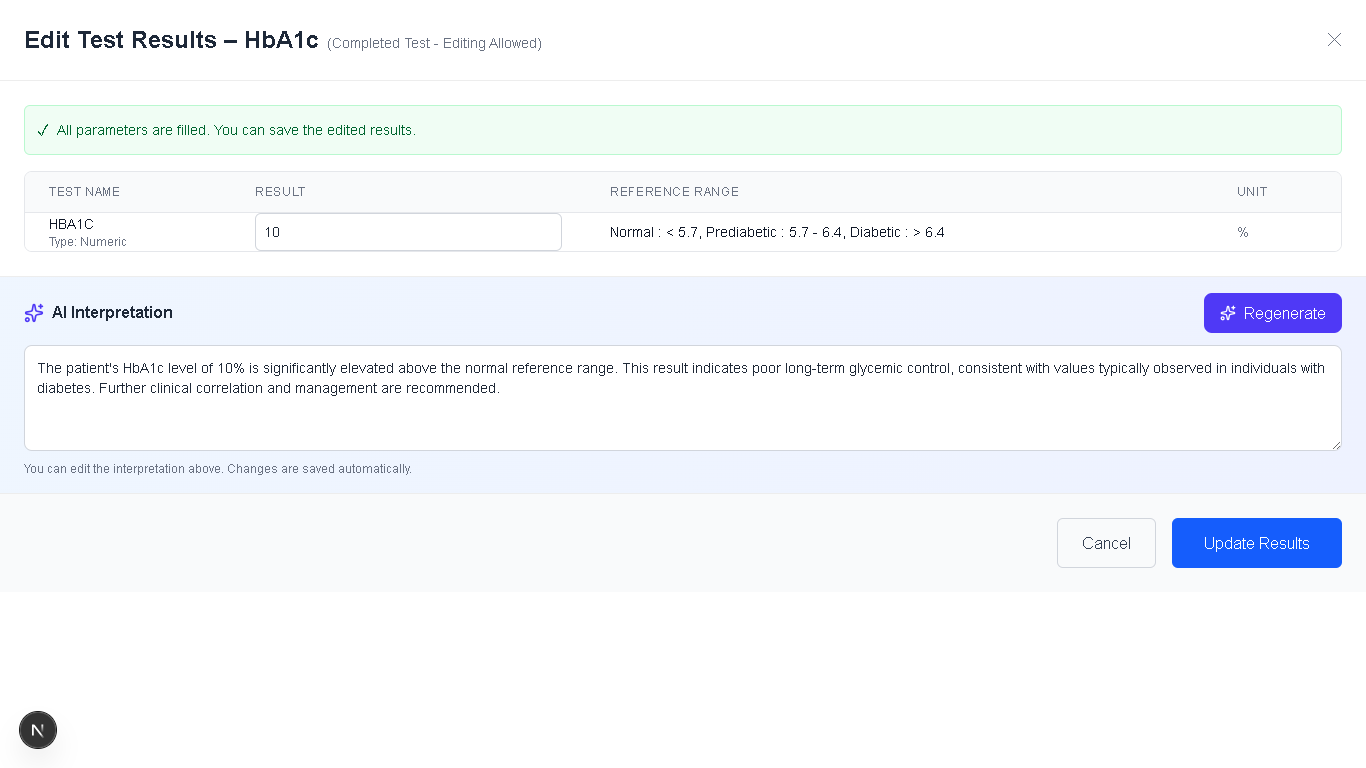Click inside the HBA1C result input showing 10

[x=408, y=231]
